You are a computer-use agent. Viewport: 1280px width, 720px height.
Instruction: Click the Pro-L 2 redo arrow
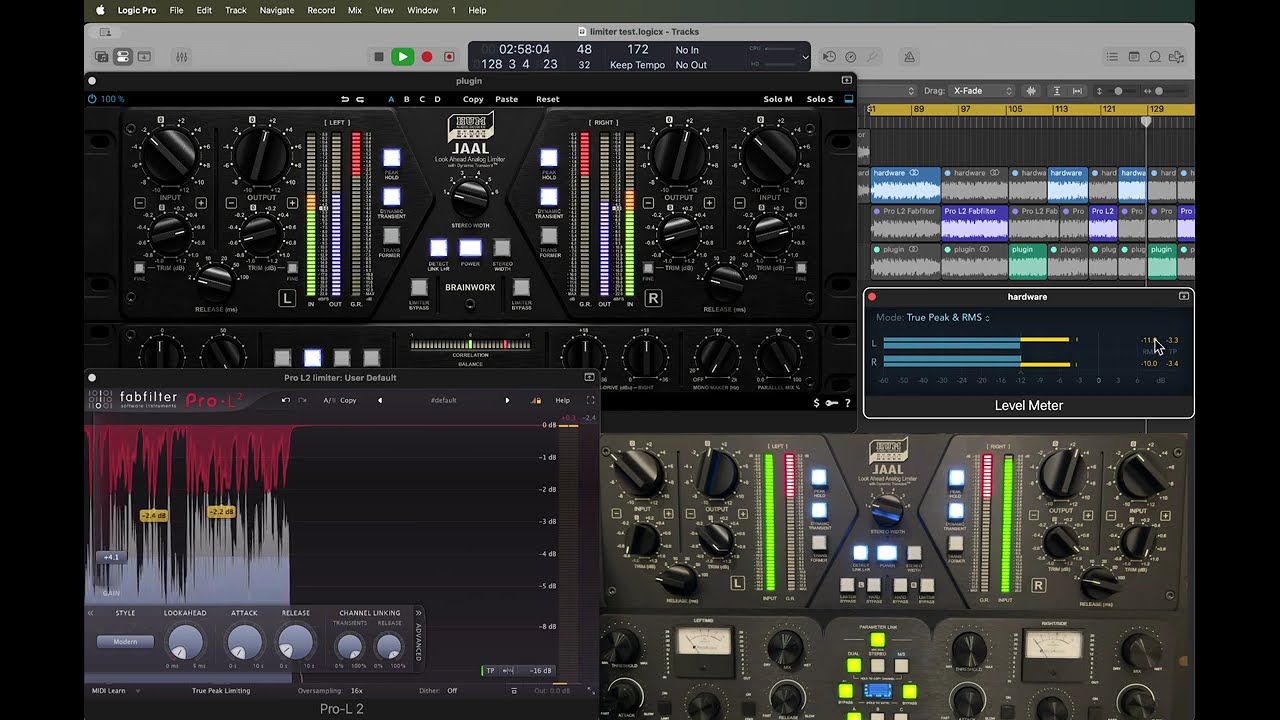[303, 400]
